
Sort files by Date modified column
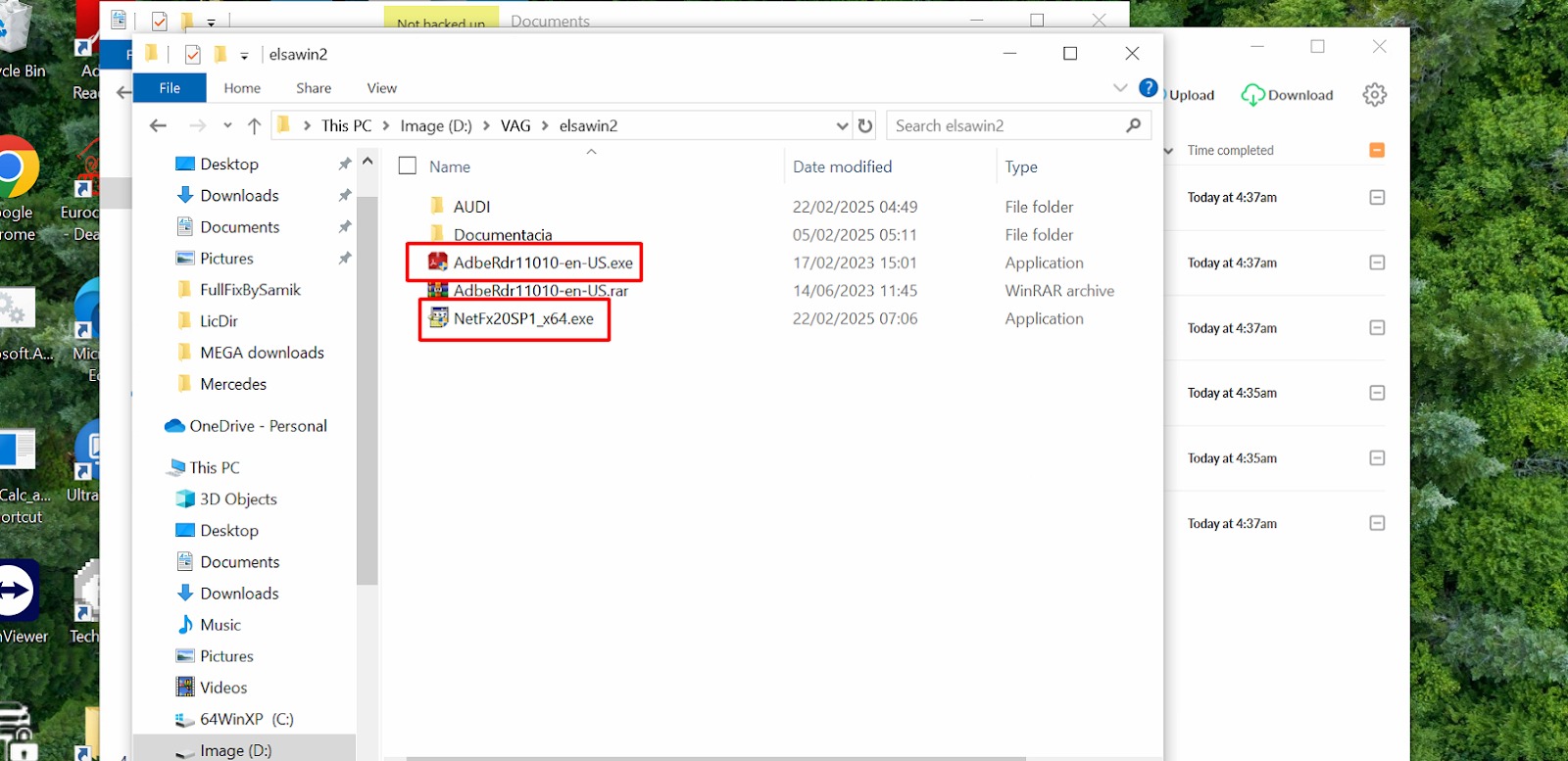842,166
